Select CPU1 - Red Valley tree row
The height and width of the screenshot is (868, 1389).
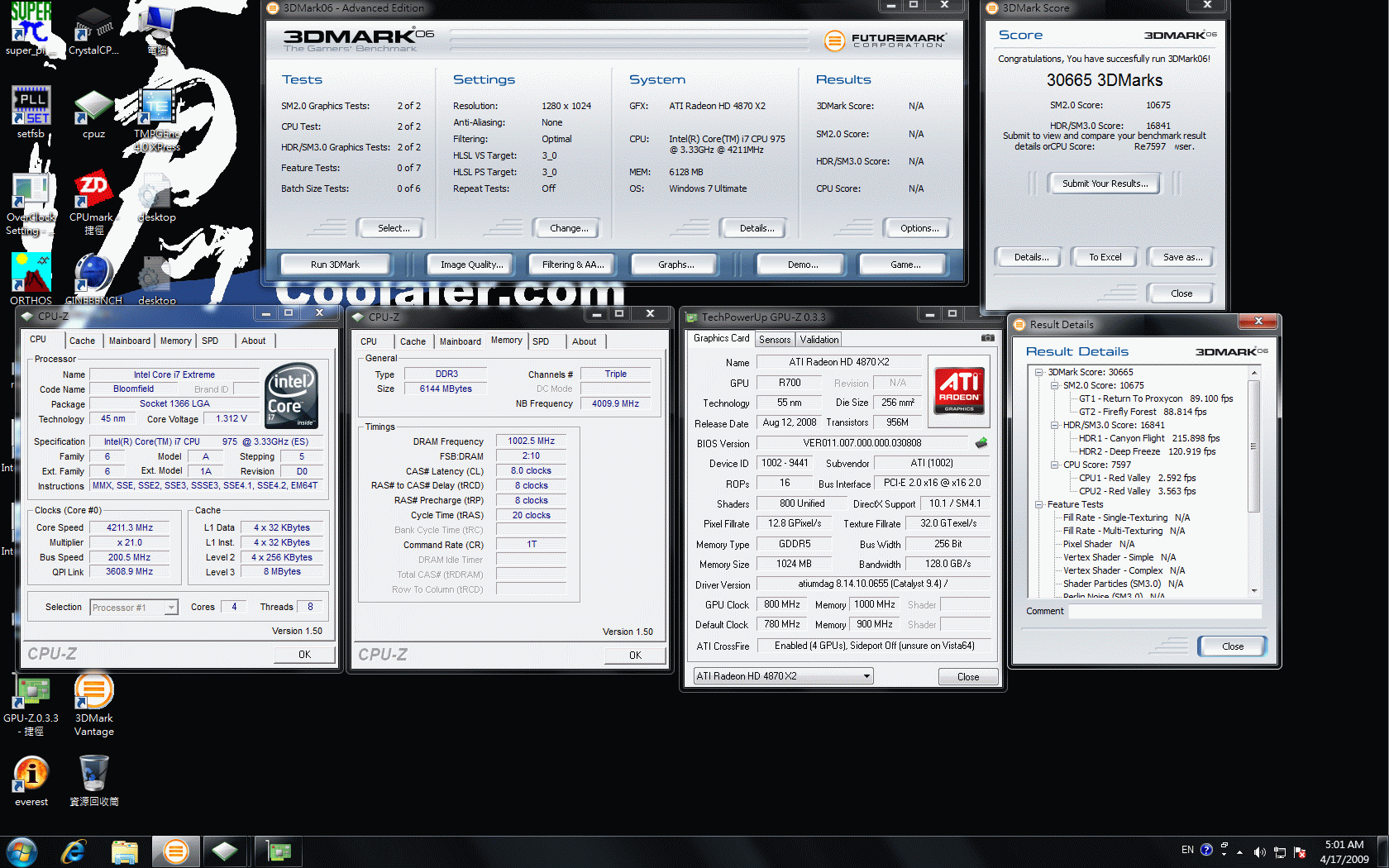tap(1137, 478)
